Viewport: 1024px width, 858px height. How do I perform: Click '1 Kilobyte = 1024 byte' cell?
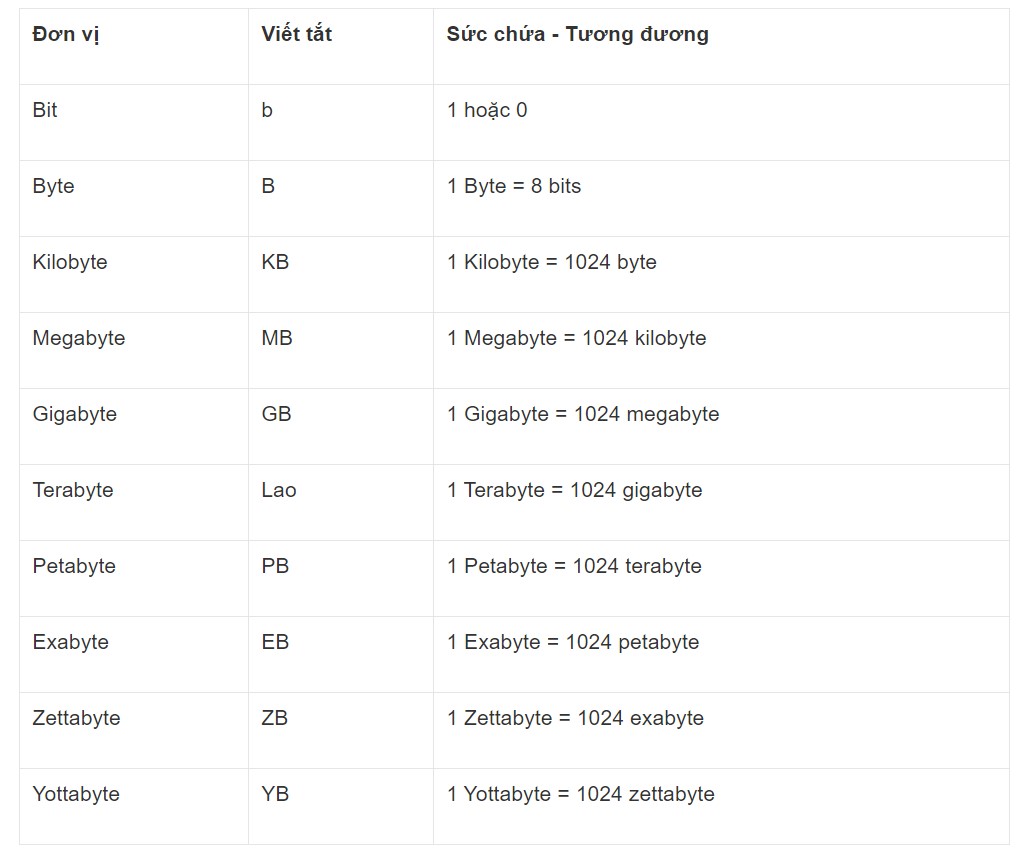pyautogui.click(x=552, y=263)
